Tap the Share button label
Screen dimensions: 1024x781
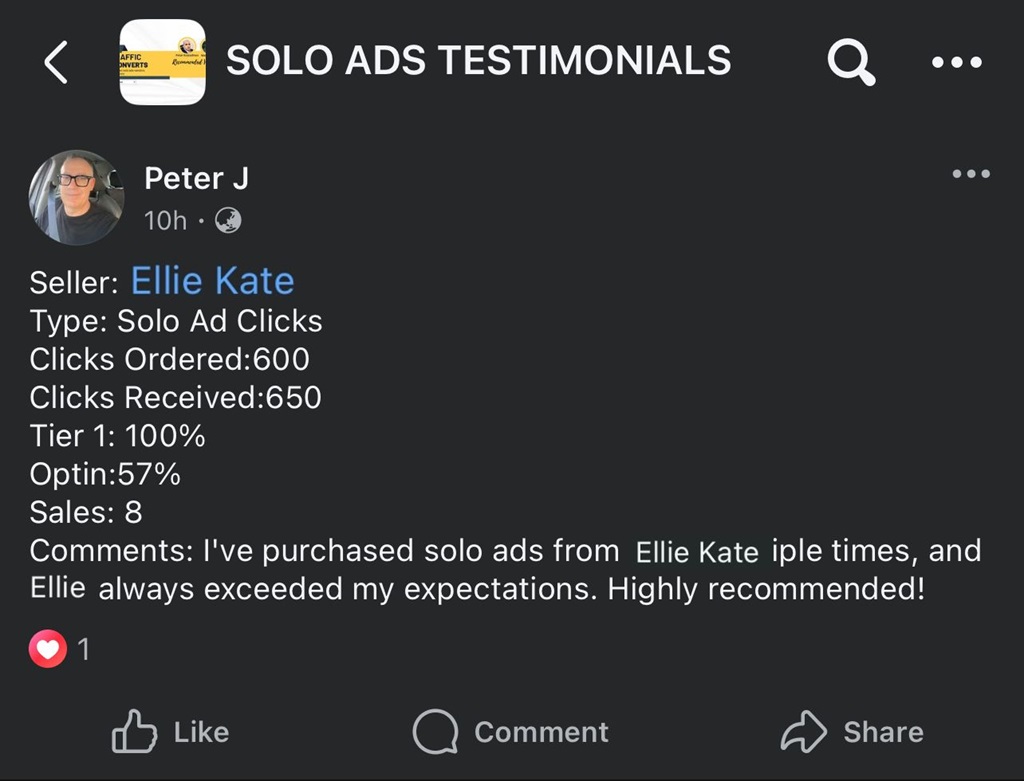tap(883, 732)
